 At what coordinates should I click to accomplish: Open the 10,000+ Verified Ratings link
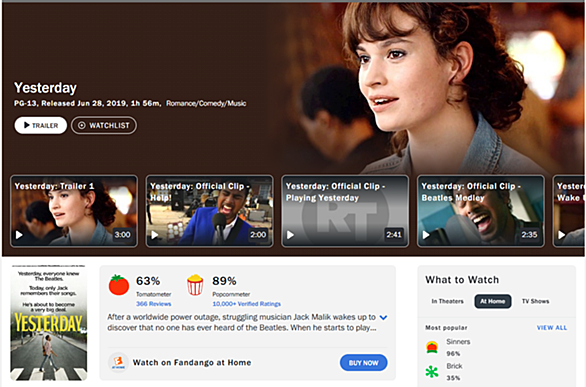pos(246,304)
